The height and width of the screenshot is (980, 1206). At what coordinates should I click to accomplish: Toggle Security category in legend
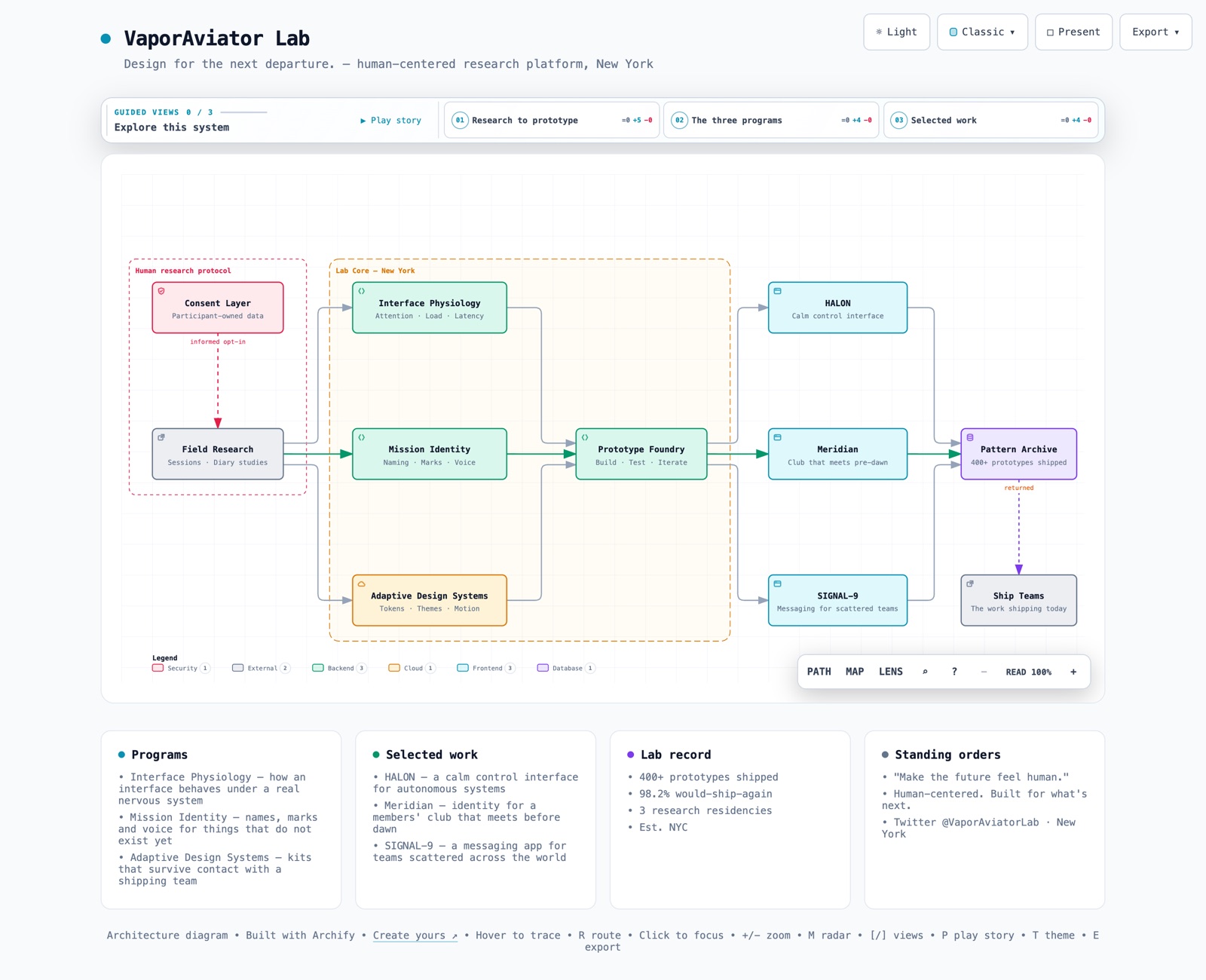(x=181, y=668)
